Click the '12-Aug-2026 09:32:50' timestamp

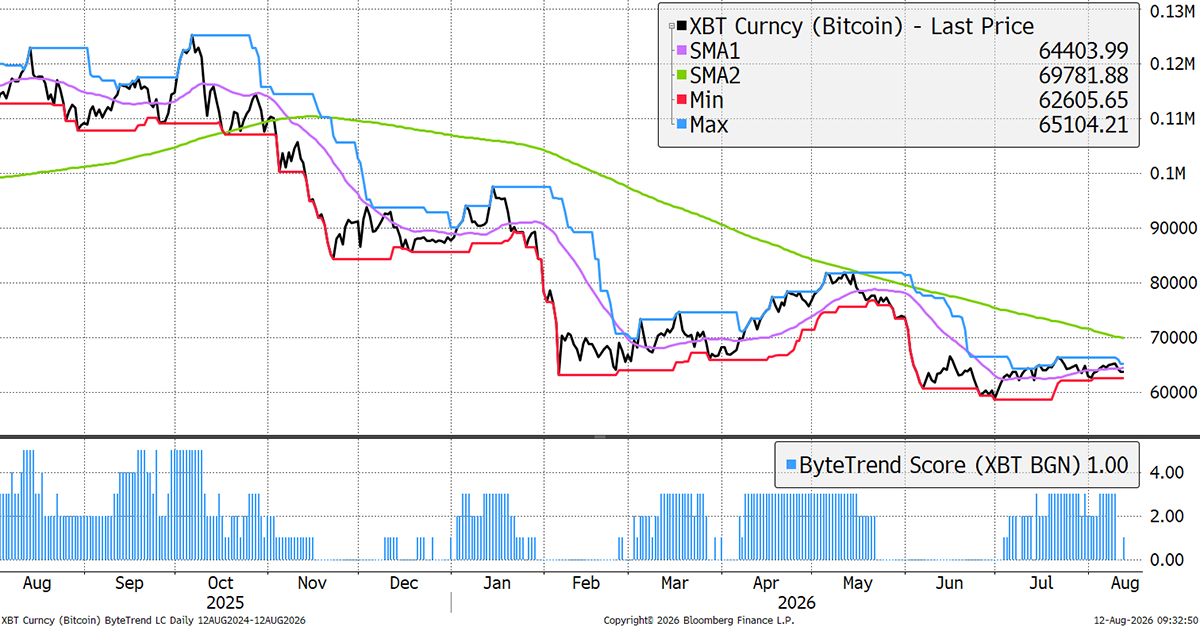pos(1147,620)
